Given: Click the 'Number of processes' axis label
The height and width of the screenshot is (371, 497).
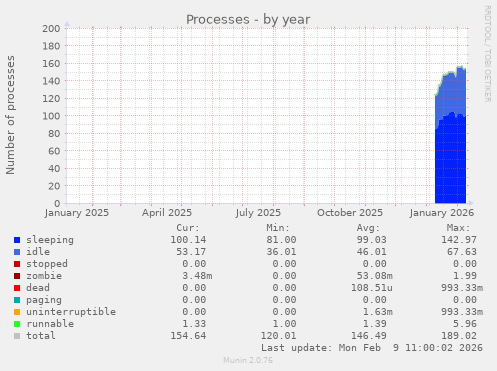Looking at the screenshot, I should [10, 115].
